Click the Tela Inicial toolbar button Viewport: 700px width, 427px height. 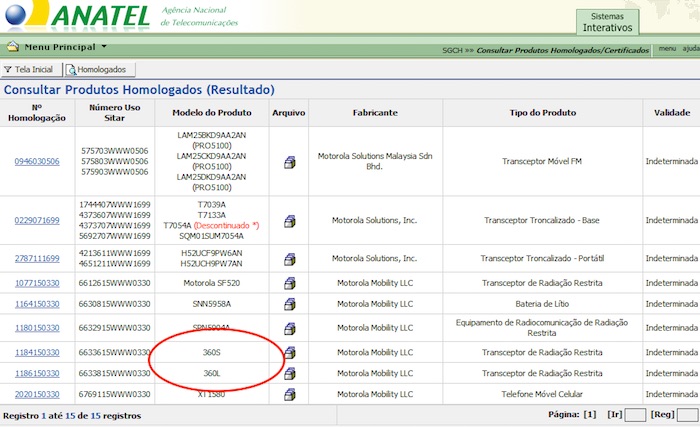pos(32,69)
